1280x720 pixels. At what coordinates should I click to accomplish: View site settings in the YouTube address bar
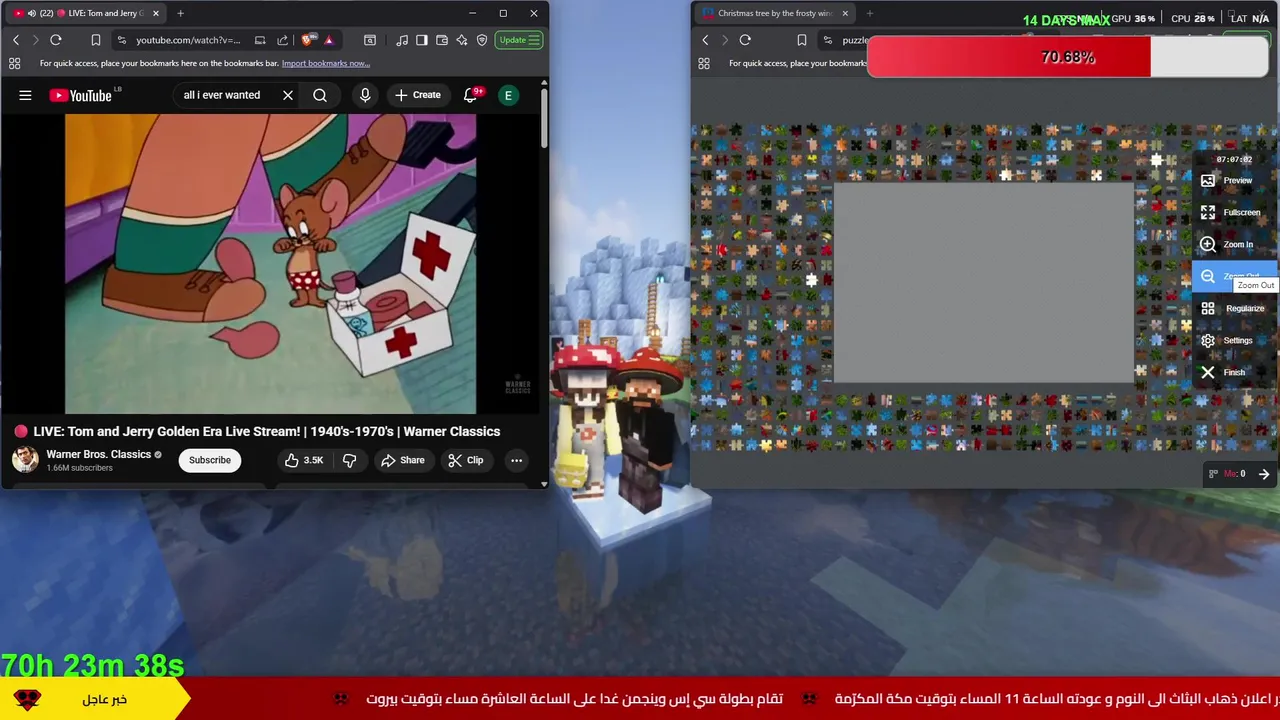121,40
